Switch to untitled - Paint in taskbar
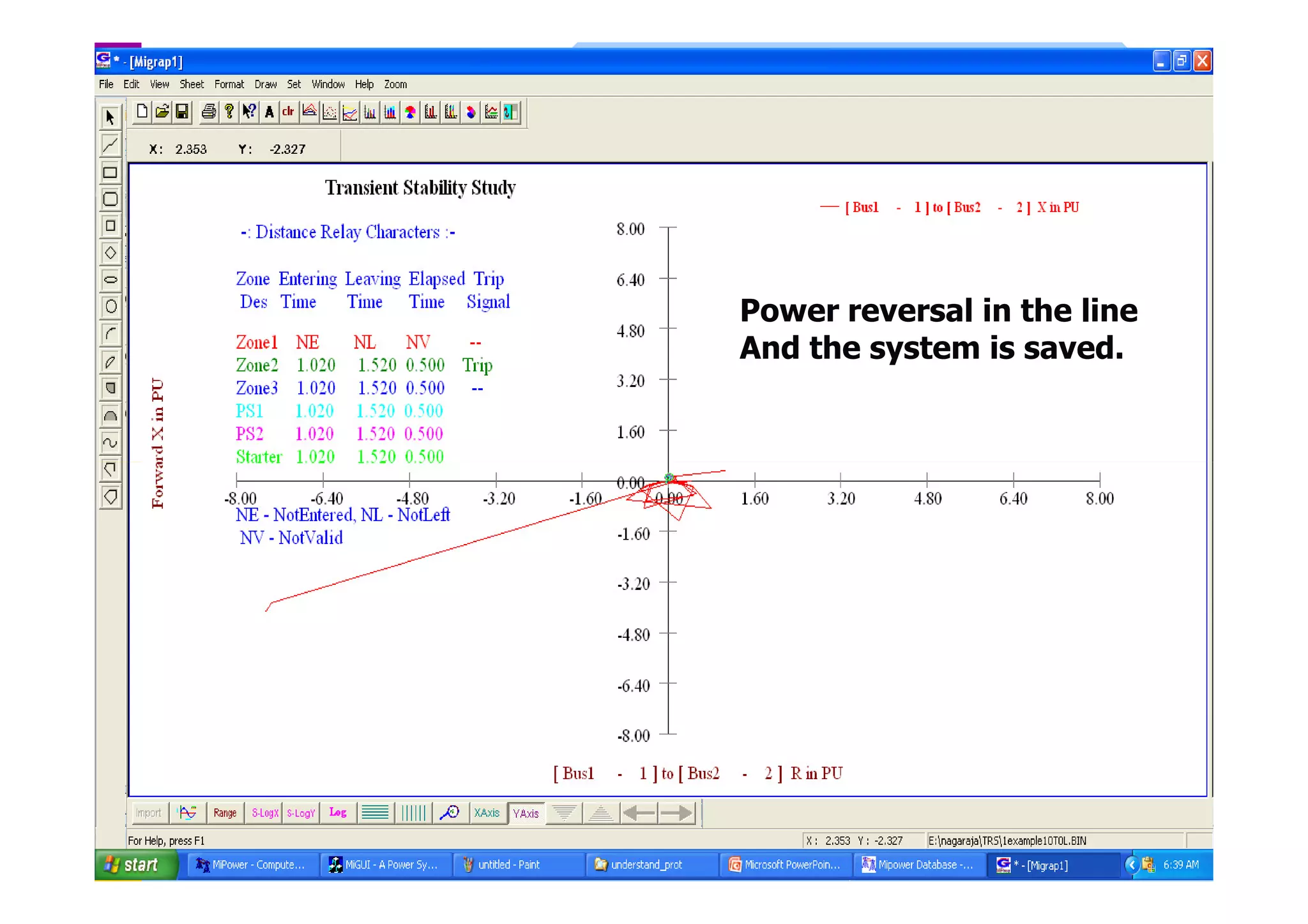 pos(519,865)
